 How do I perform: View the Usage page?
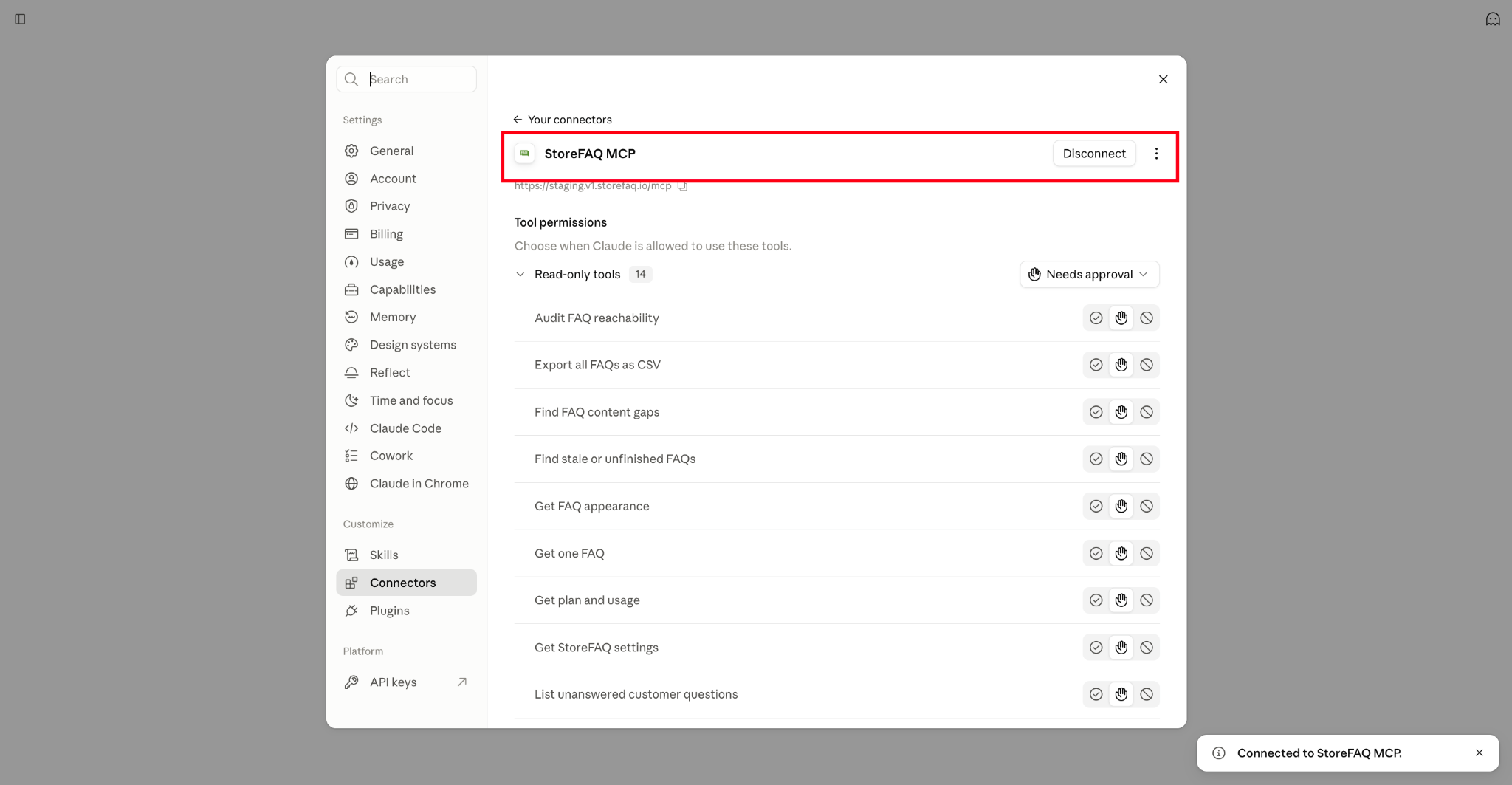[x=406, y=262]
